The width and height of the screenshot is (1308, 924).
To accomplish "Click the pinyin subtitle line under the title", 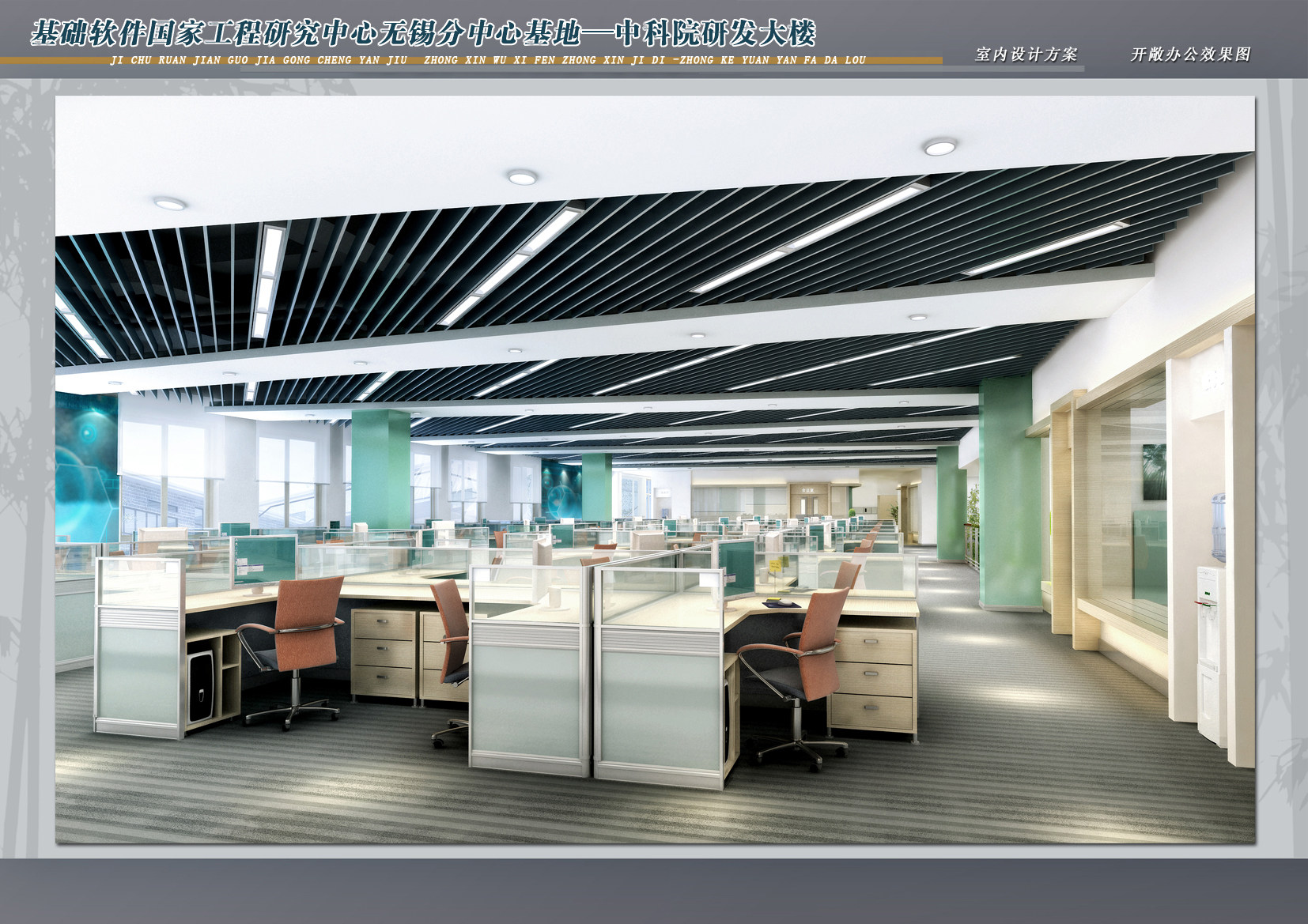I will 488,60.
